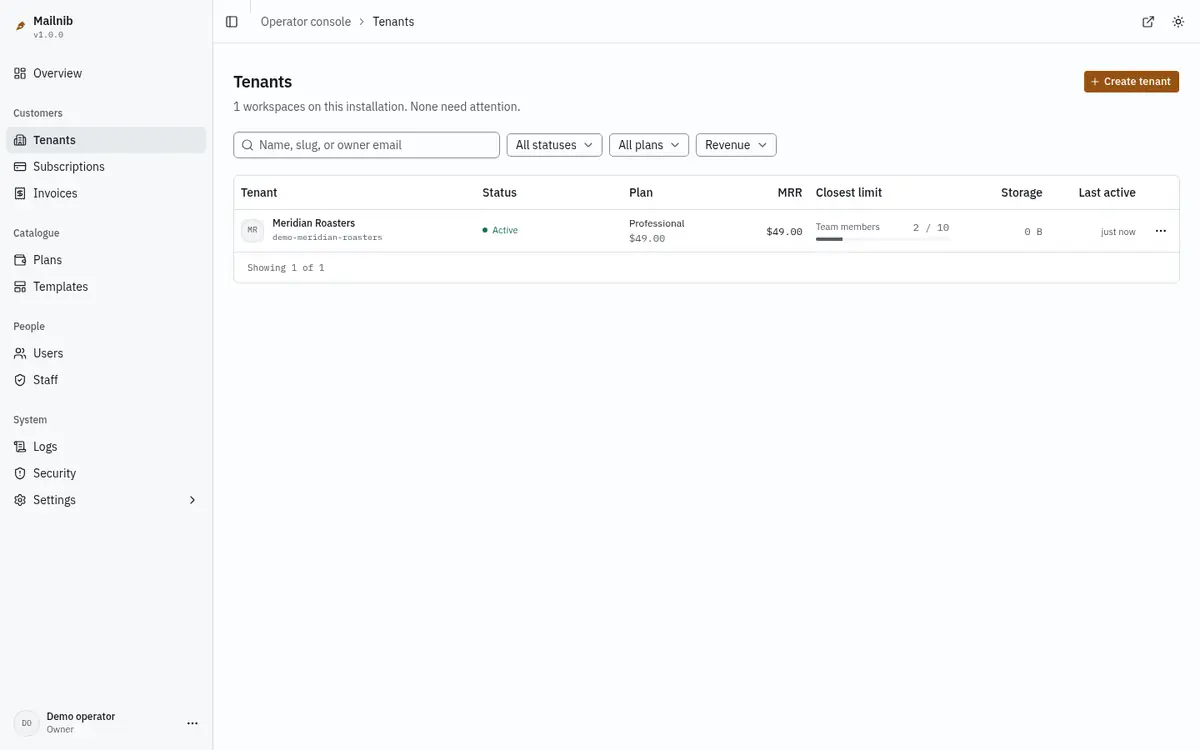
Task: Open Templates in the sidebar
Action: pyautogui.click(x=106, y=287)
